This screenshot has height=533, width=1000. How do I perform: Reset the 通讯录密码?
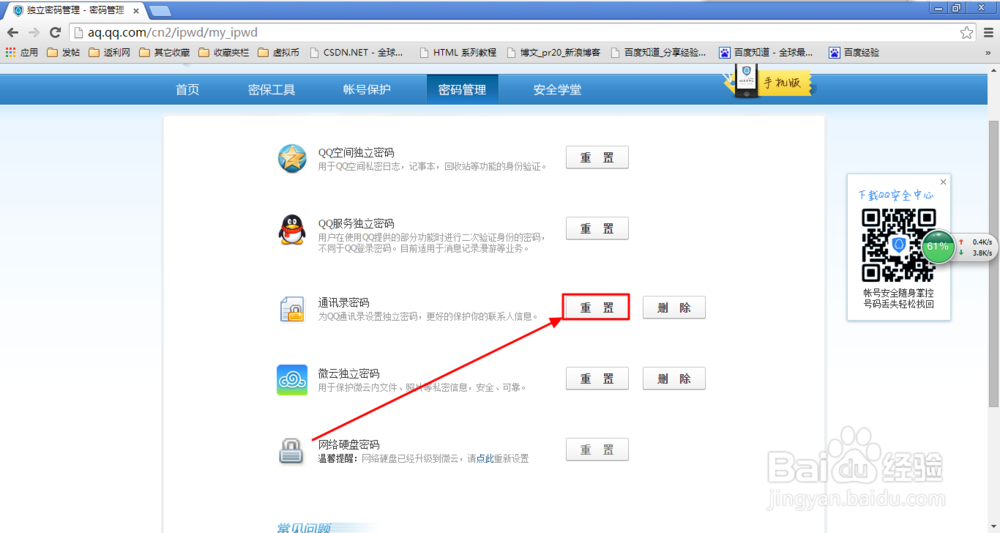[x=597, y=307]
